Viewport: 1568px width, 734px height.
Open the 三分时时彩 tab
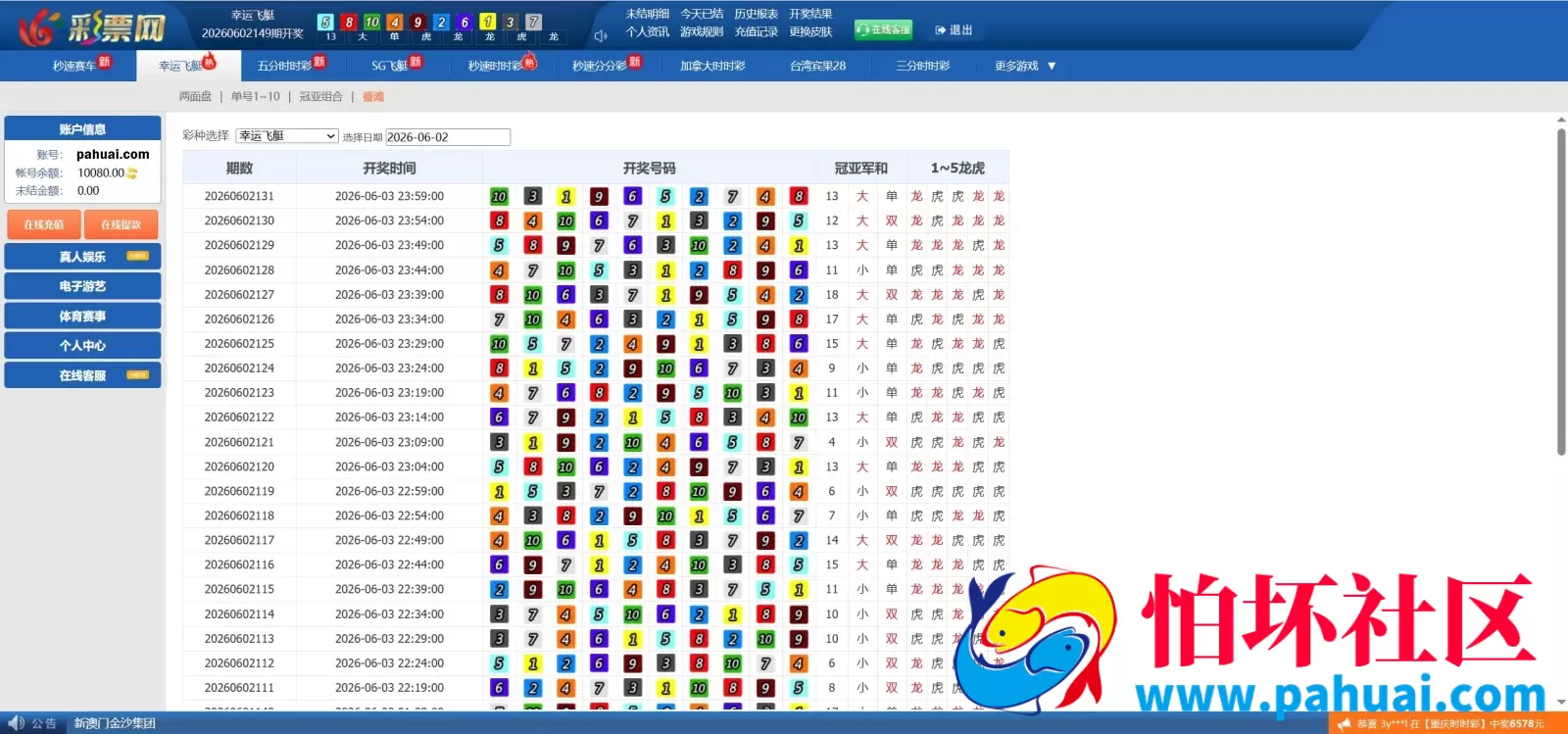(x=923, y=66)
